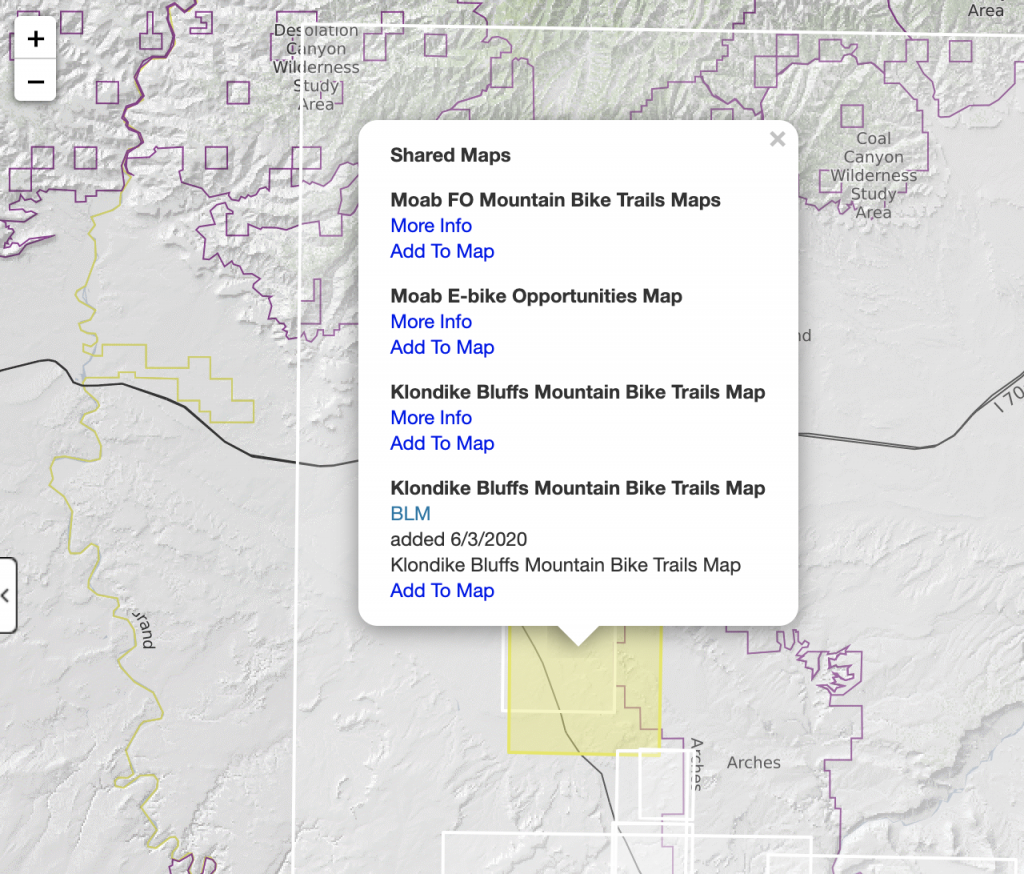
Task: Add the BLM Klondike Bluffs map to the map
Action: (442, 590)
